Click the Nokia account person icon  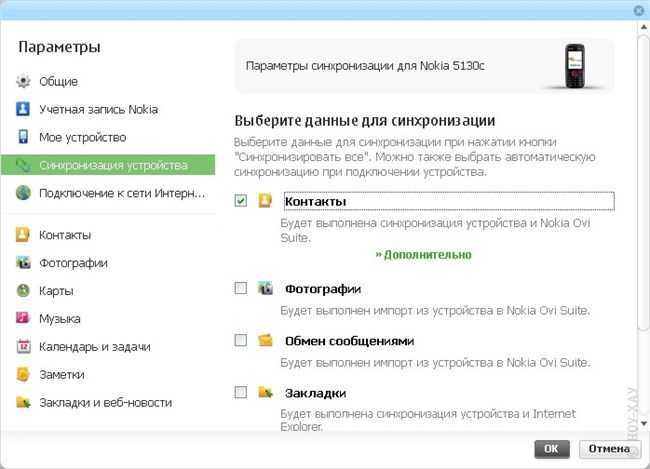point(23,109)
